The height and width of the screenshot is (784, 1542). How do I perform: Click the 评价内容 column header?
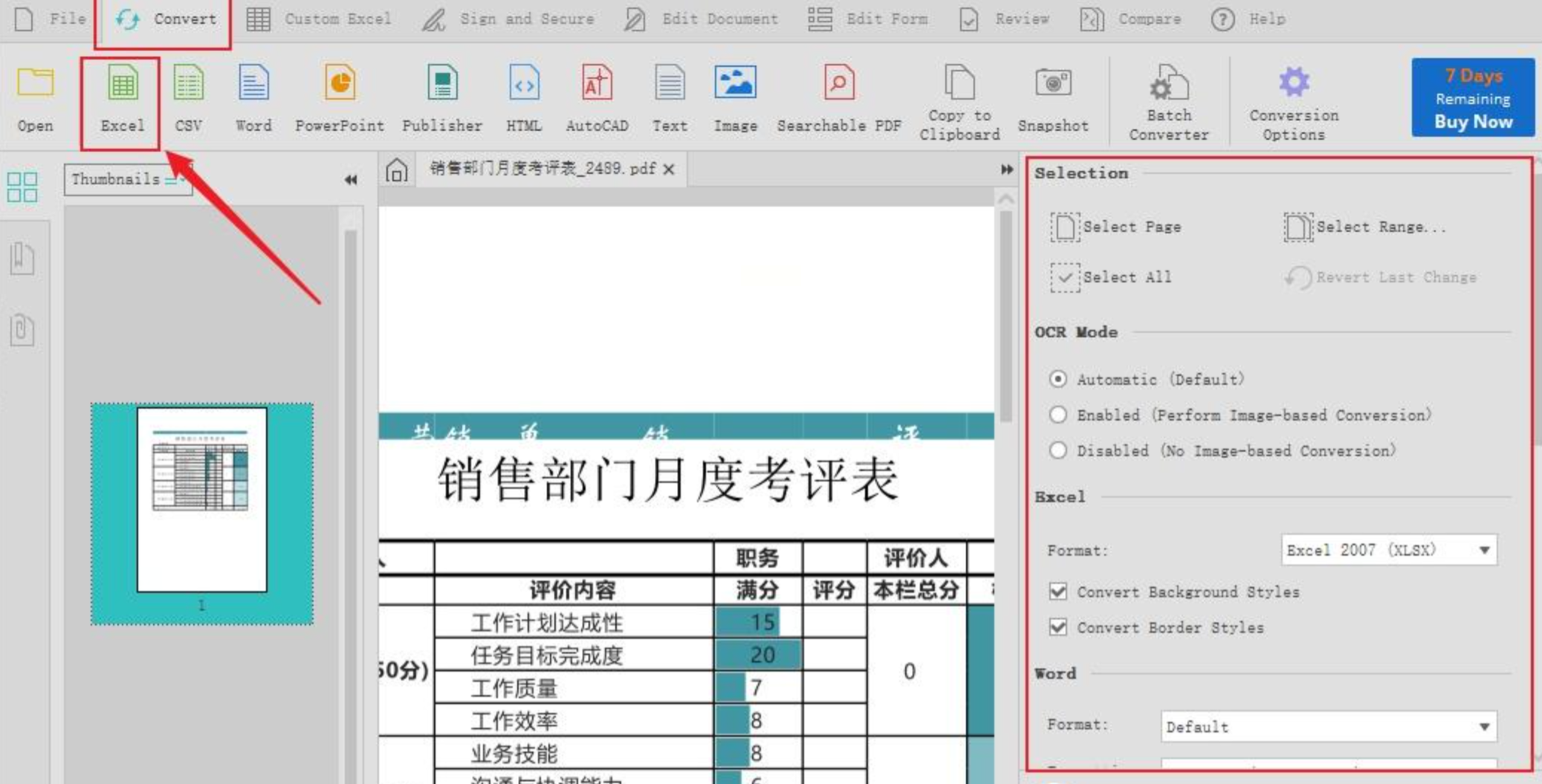(x=572, y=590)
